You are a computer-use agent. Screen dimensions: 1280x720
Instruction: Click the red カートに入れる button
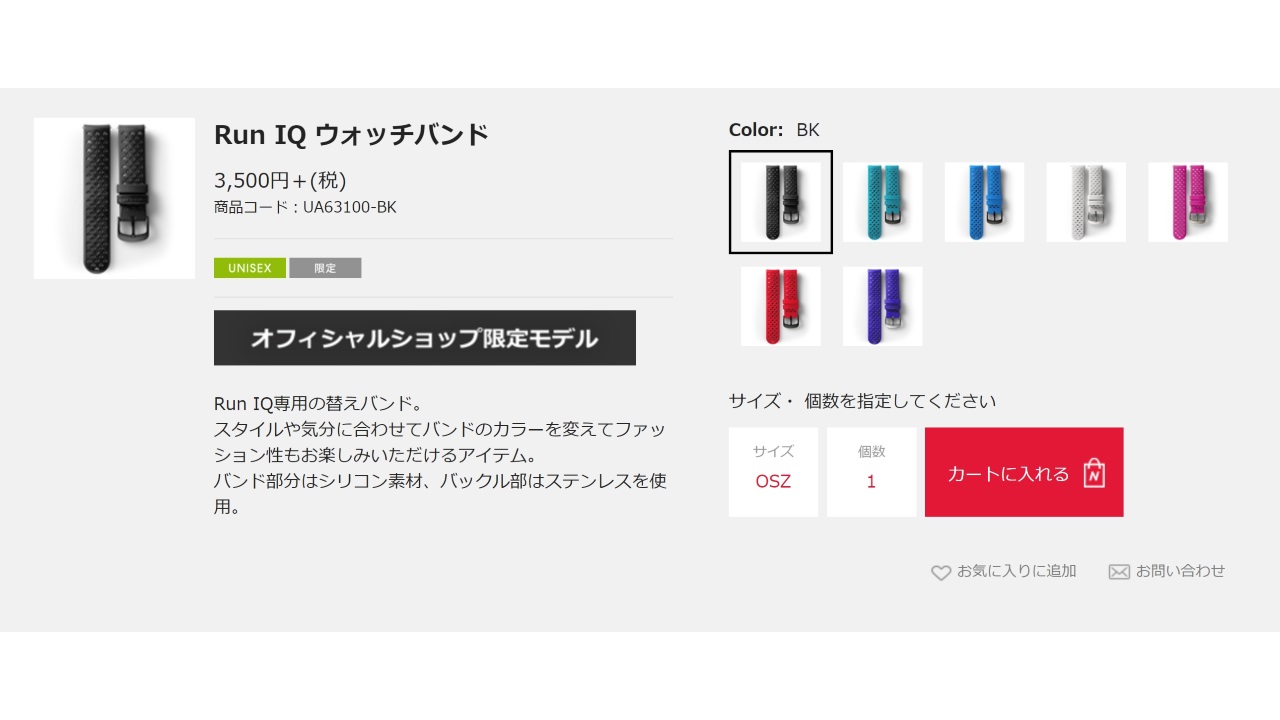click(x=1008, y=473)
